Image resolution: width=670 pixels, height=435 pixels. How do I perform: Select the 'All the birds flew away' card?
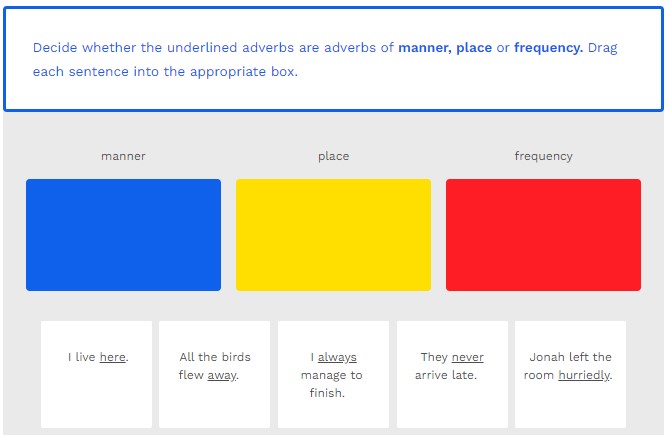[214, 374]
